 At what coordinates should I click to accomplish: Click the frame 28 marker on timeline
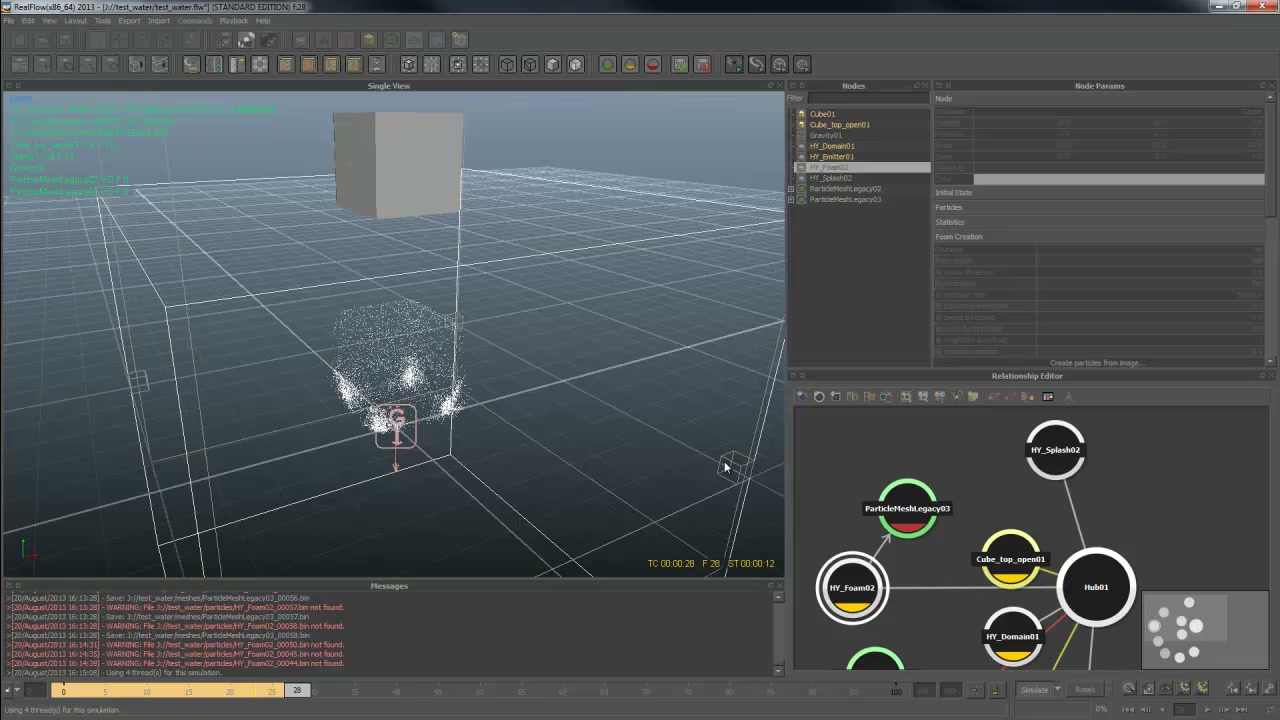[297, 691]
